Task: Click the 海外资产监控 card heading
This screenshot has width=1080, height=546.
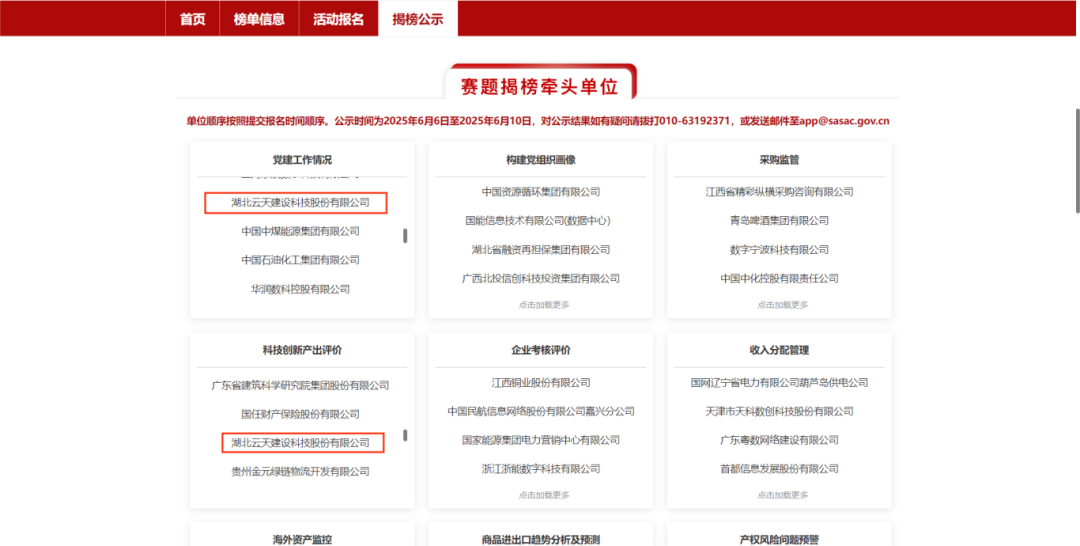Action: pyautogui.click(x=302, y=540)
